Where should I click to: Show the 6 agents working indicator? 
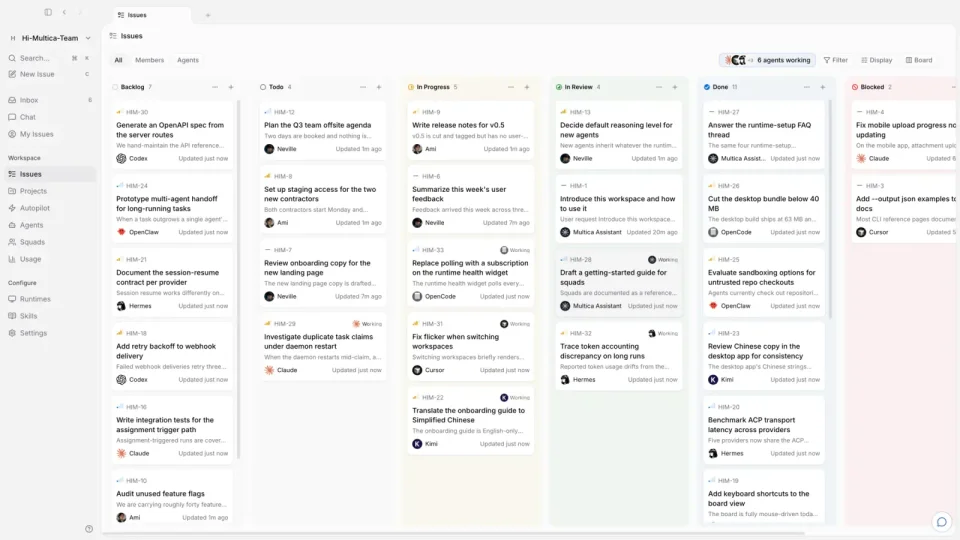(x=767, y=60)
